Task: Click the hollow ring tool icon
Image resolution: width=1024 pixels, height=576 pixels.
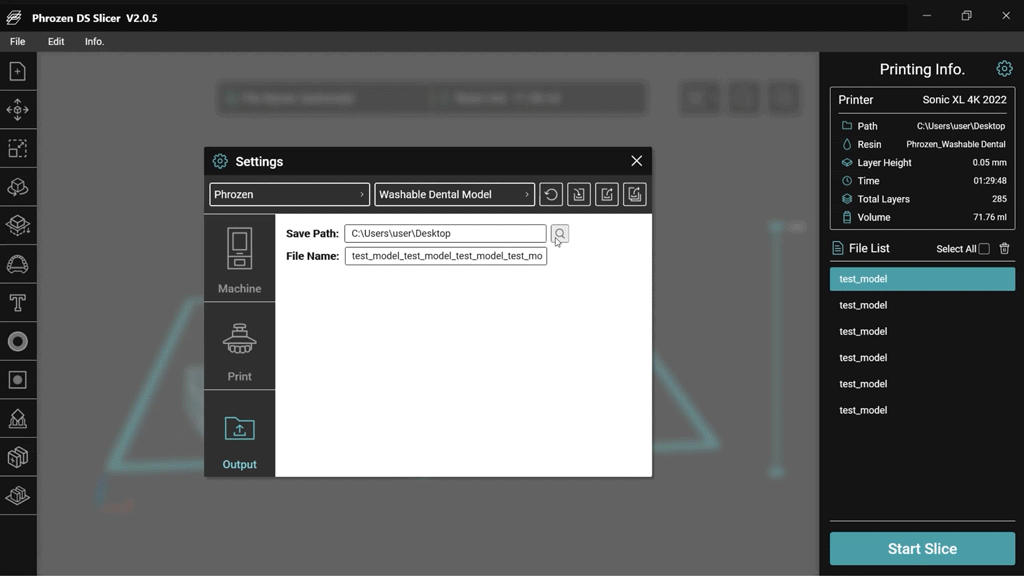Action: [18, 342]
